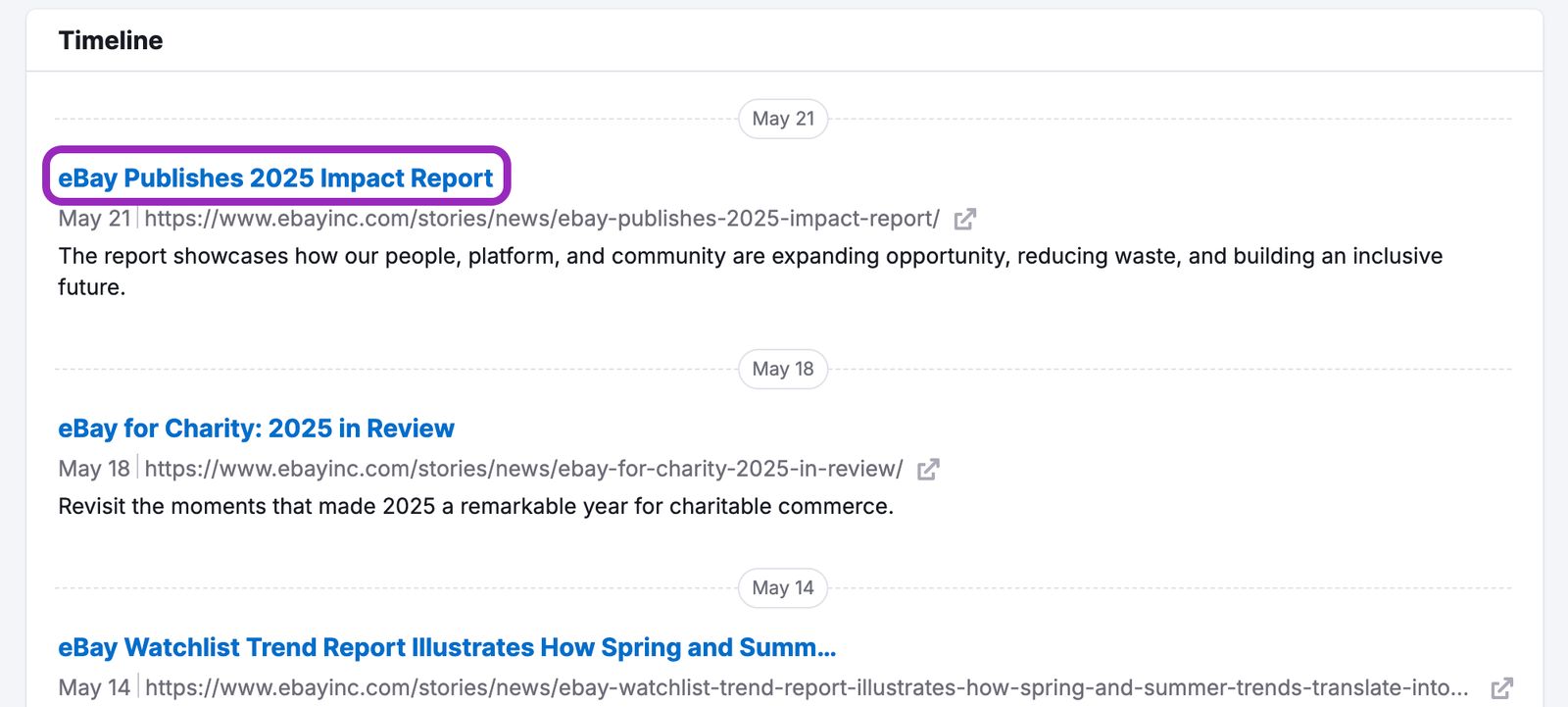Click external link icon beside the watchlist trend URL

point(1502,688)
